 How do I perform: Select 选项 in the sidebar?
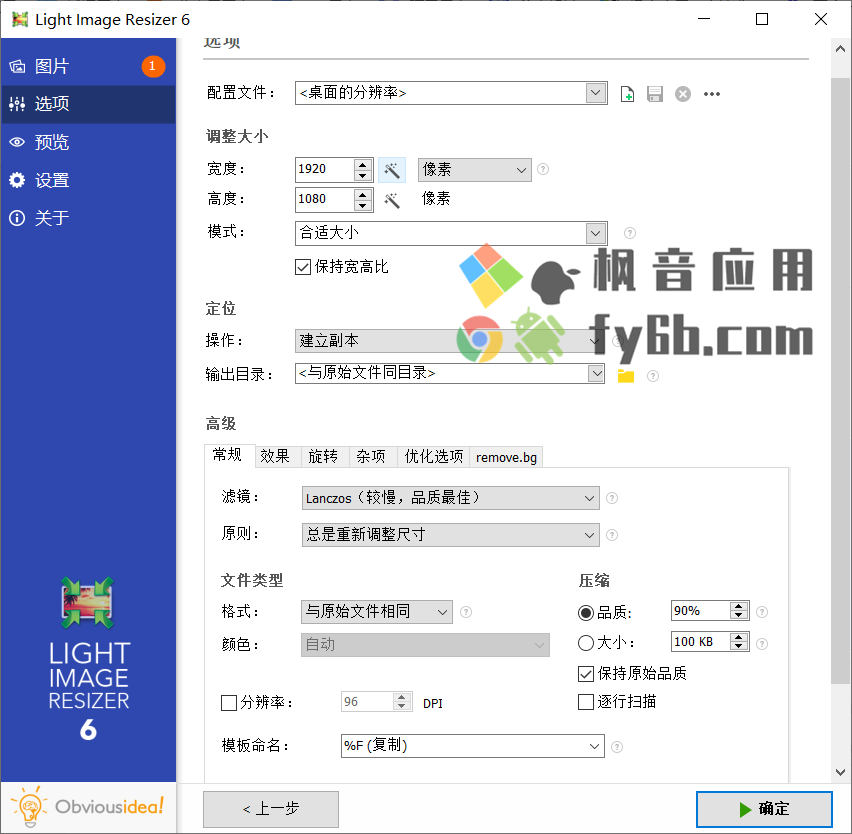pos(88,104)
